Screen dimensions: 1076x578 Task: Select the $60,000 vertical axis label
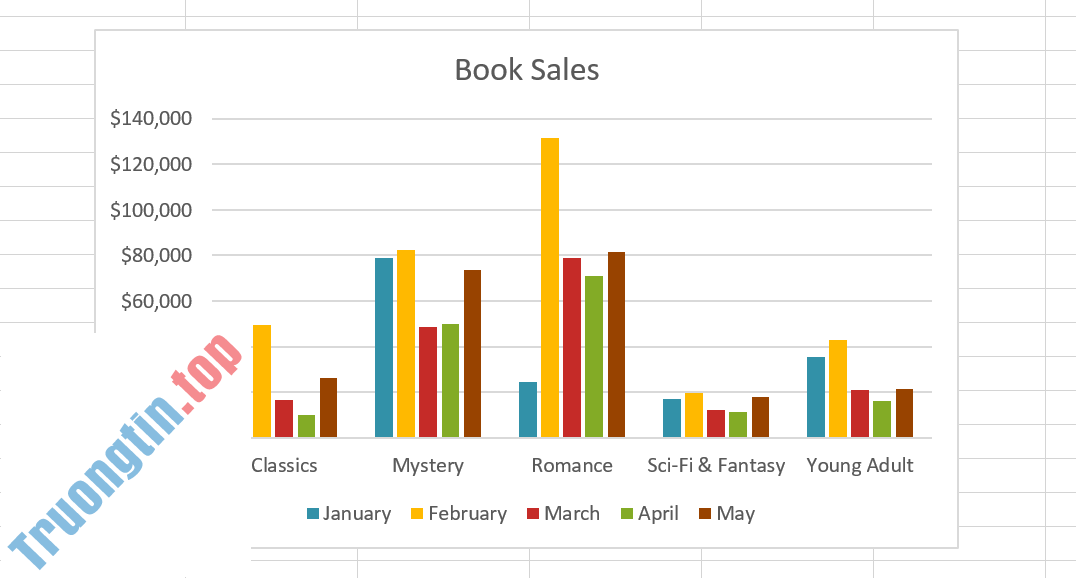click(x=156, y=301)
